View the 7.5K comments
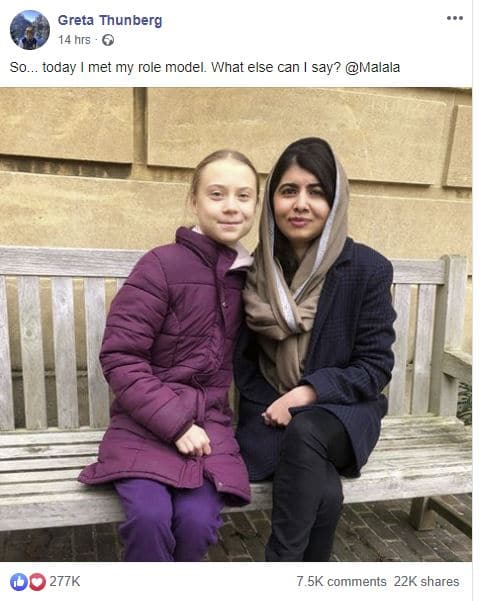This screenshot has width=480, height=601. pos(341,581)
